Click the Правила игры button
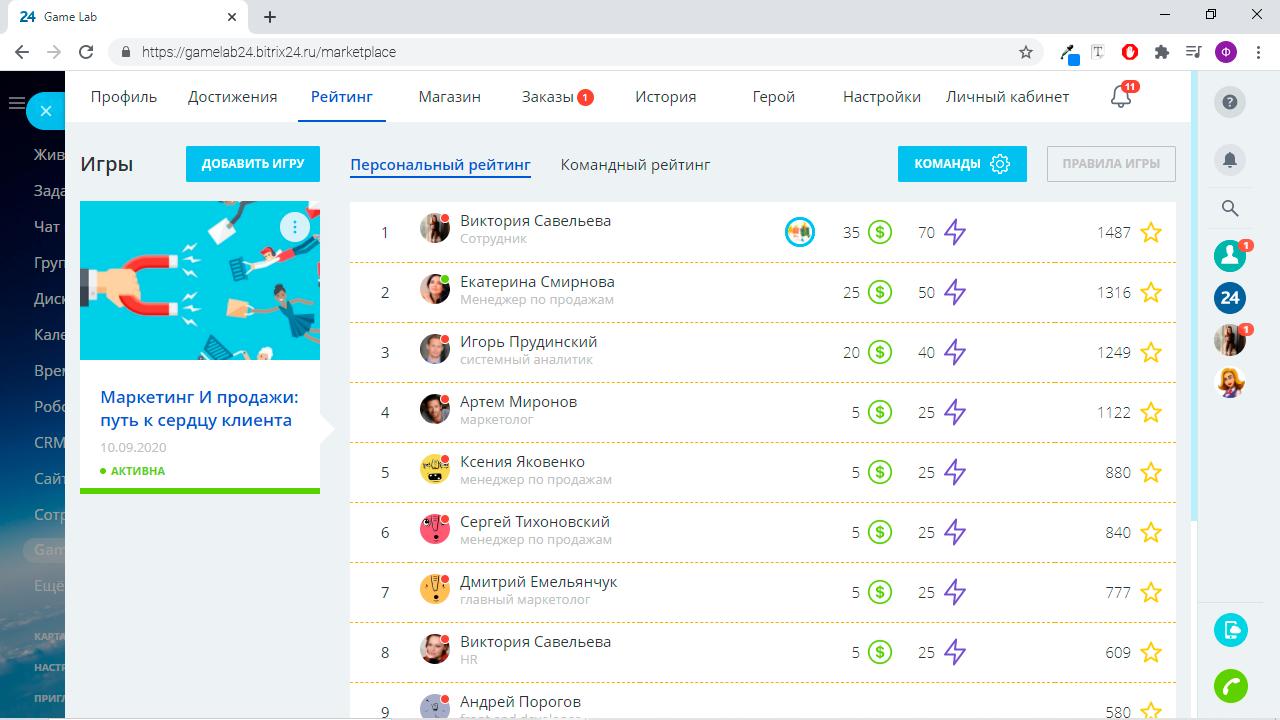The height and width of the screenshot is (720, 1280). pyautogui.click(x=1111, y=164)
